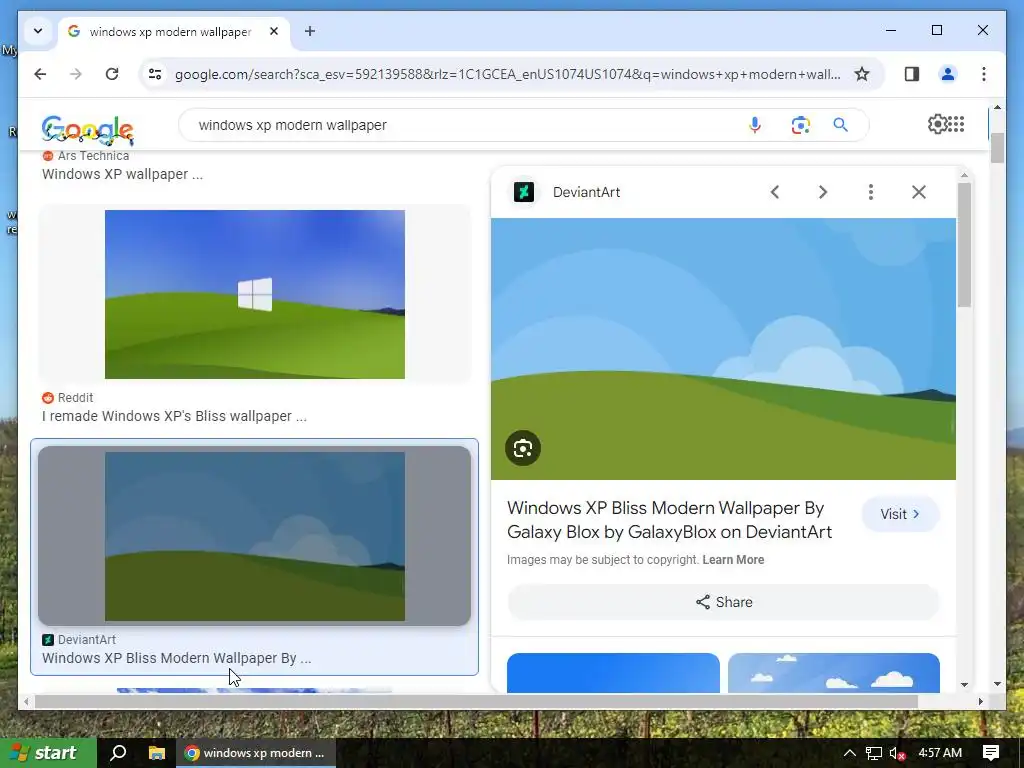1024x768 pixels.
Task: Open site information icon in address bar
Action: tap(155, 74)
